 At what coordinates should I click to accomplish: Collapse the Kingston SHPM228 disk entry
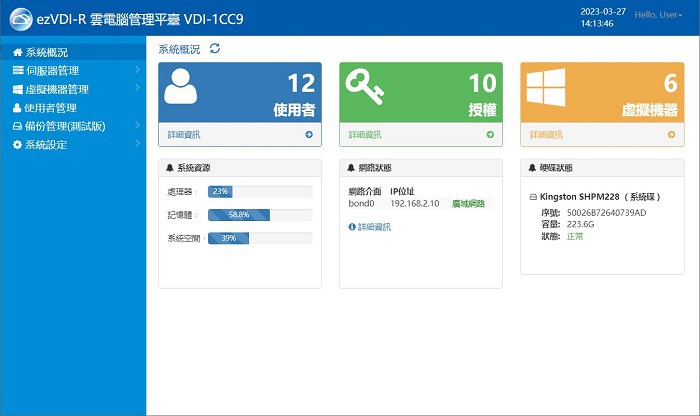[x=532, y=197]
